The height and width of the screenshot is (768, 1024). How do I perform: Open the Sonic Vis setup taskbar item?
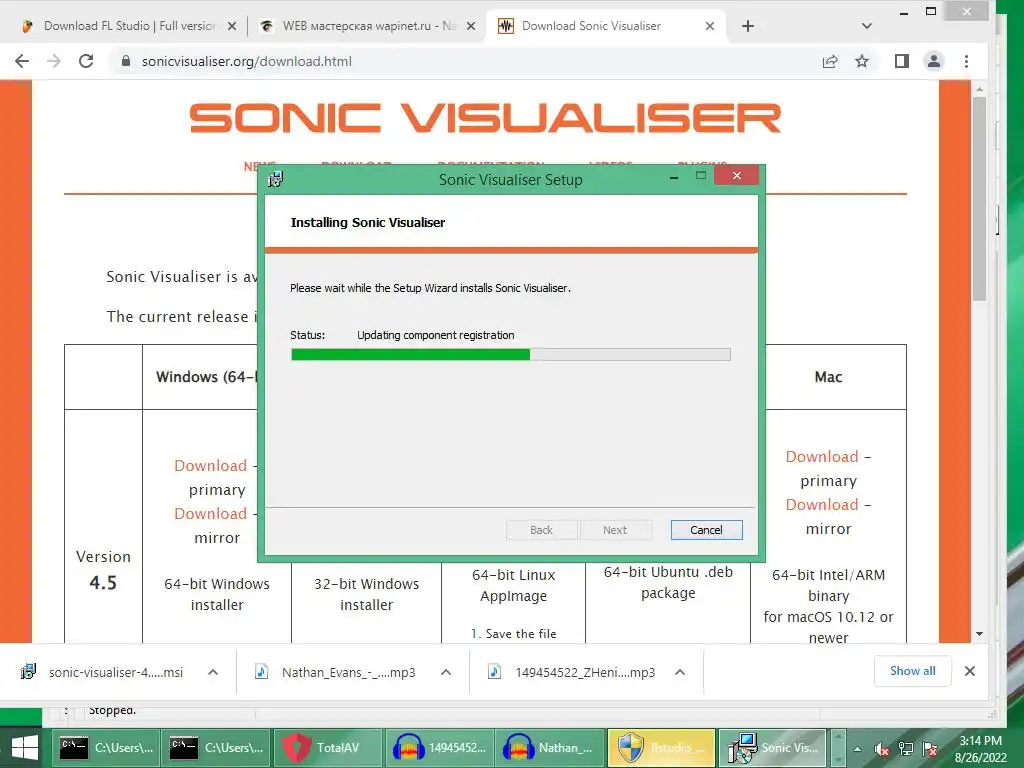tap(772, 748)
